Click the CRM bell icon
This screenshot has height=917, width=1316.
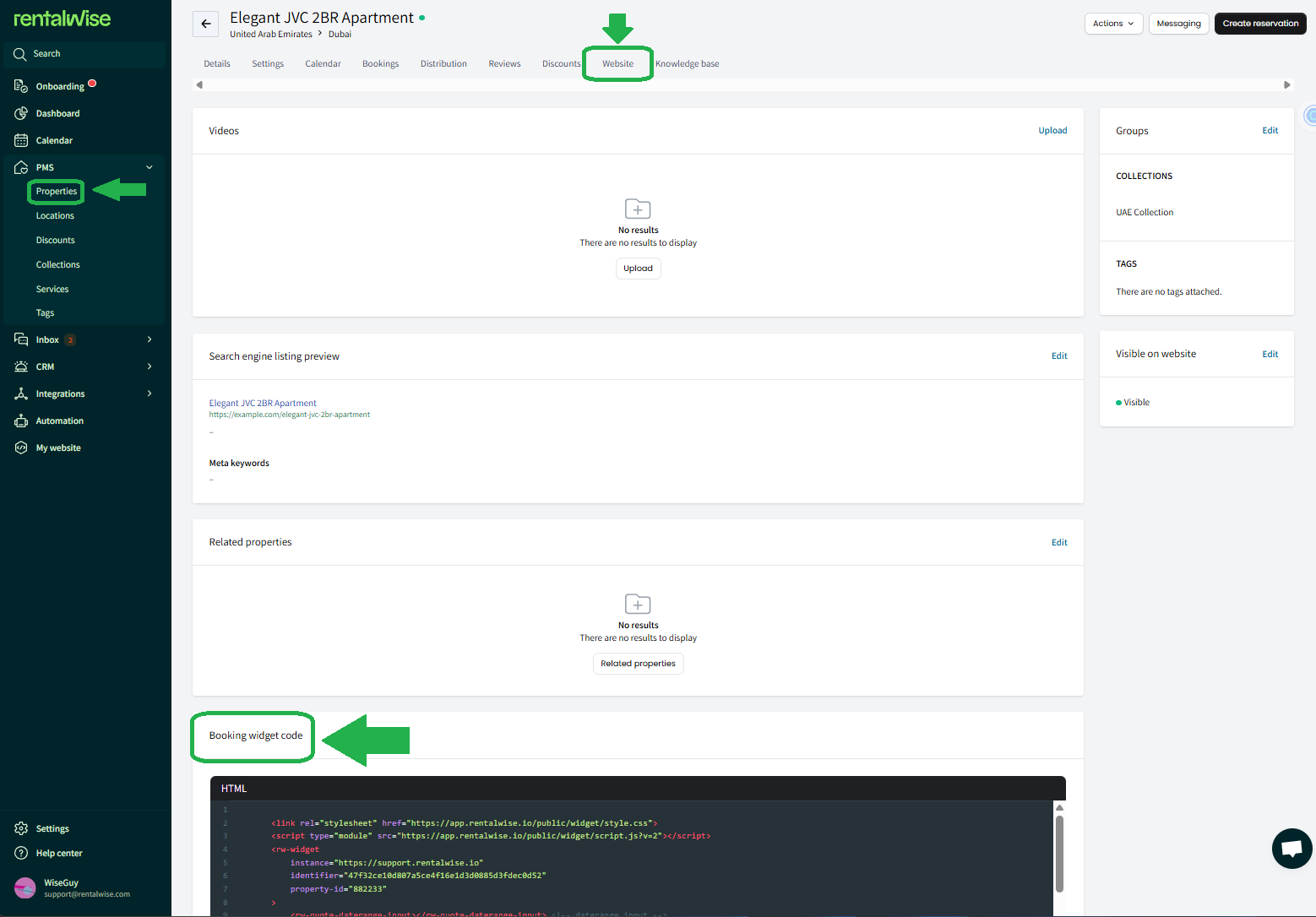coord(21,366)
